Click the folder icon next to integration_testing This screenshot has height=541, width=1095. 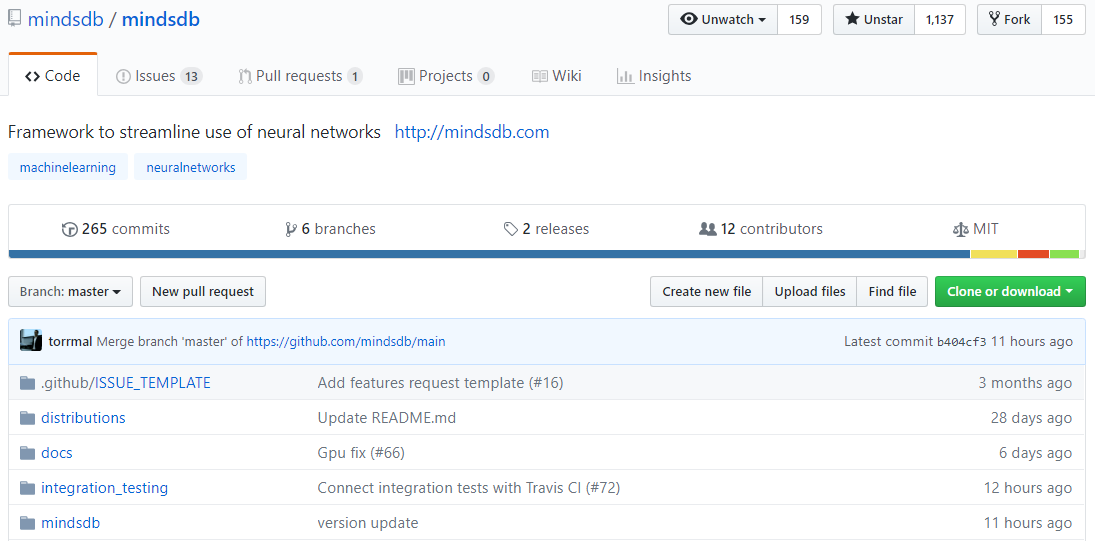[27, 487]
